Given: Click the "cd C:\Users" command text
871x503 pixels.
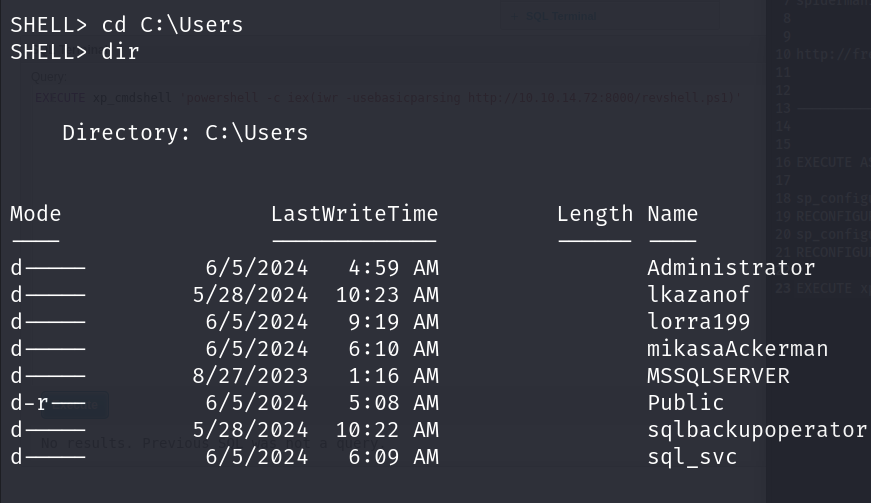Looking at the screenshot, I should tap(172, 25).
